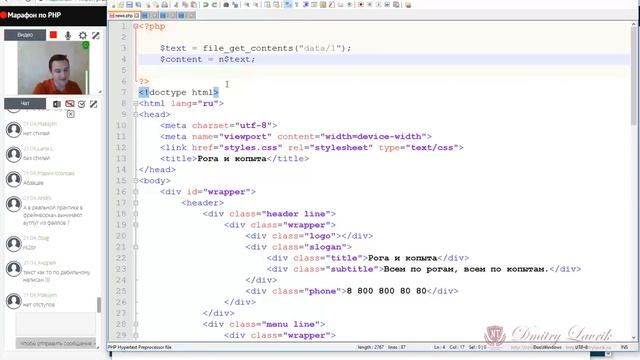Collapse the <header> fold marker
Image resolution: width=640 pixels, height=360 pixels.
click(136, 203)
